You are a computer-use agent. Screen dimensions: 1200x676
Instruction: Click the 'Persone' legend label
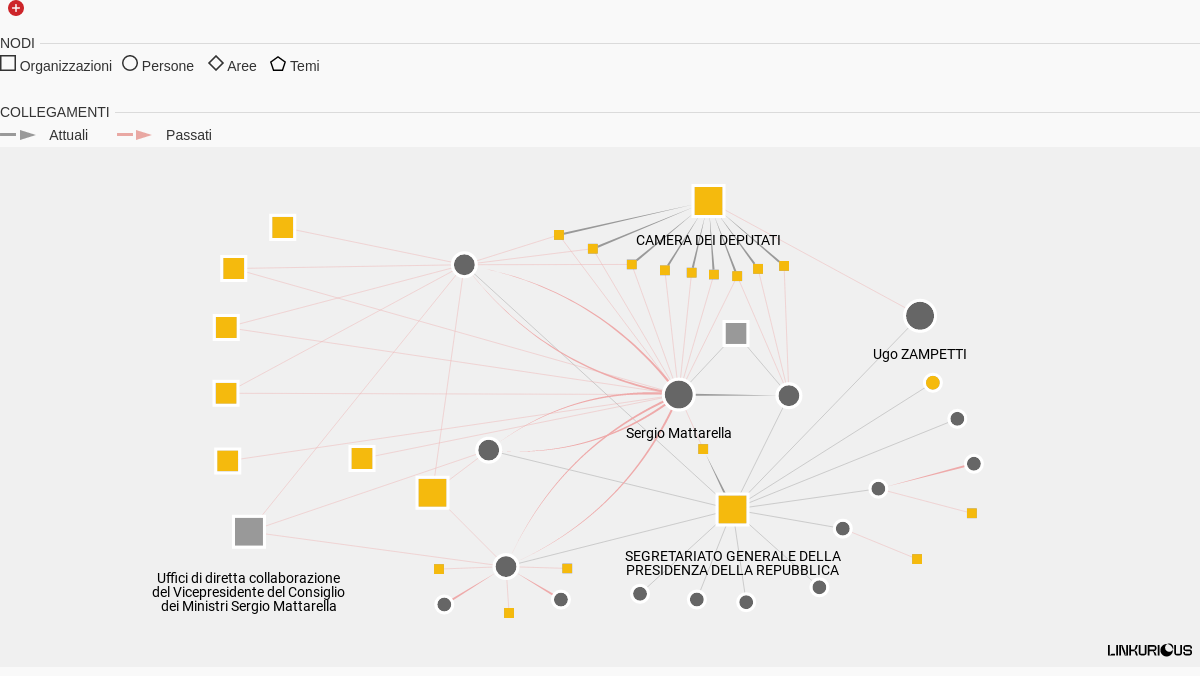pos(168,66)
